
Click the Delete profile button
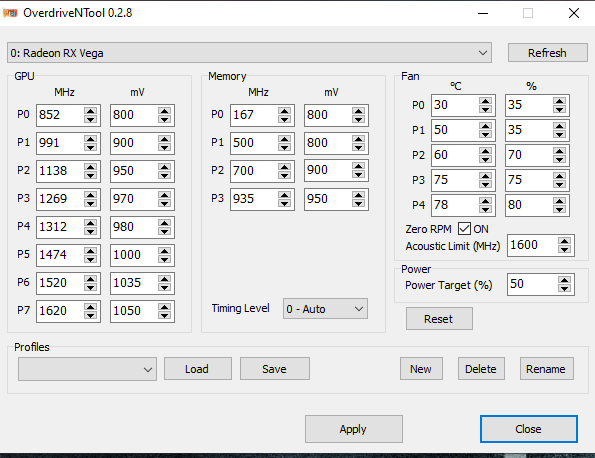coord(481,369)
